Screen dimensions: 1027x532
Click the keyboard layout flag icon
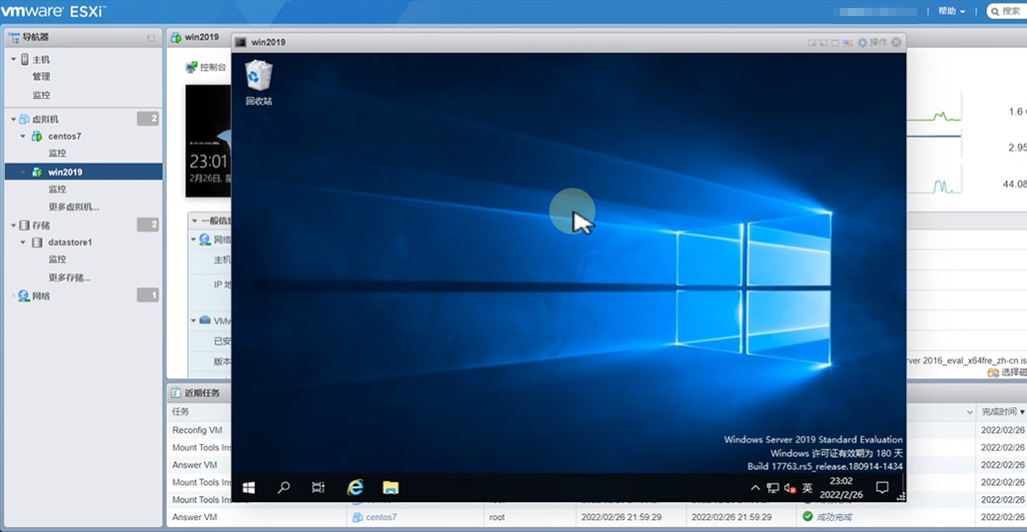848,42
